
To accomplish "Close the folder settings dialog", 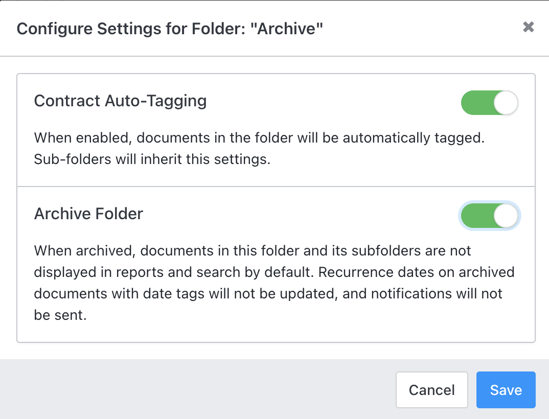I will point(528,27).
